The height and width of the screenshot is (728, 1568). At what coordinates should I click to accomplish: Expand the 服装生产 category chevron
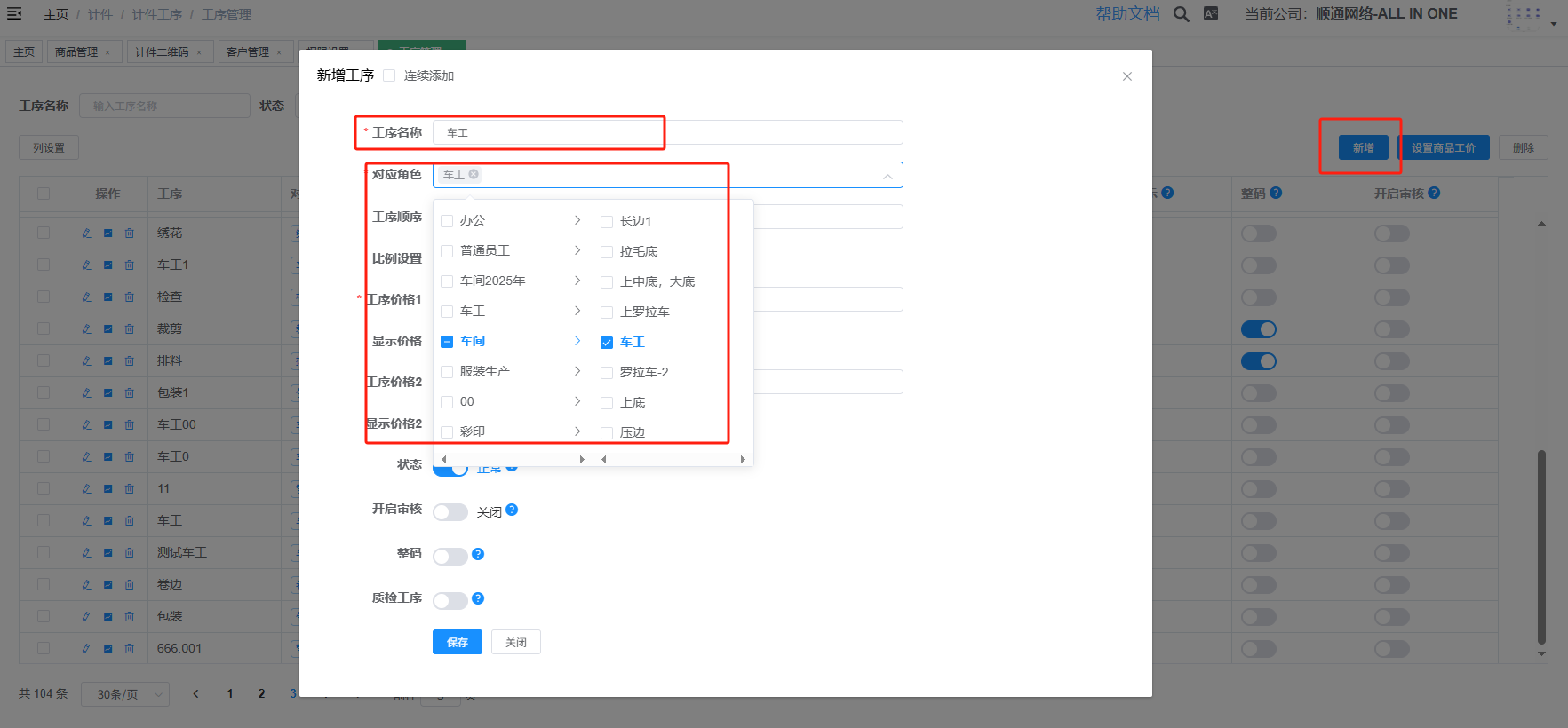tap(577, 371)
